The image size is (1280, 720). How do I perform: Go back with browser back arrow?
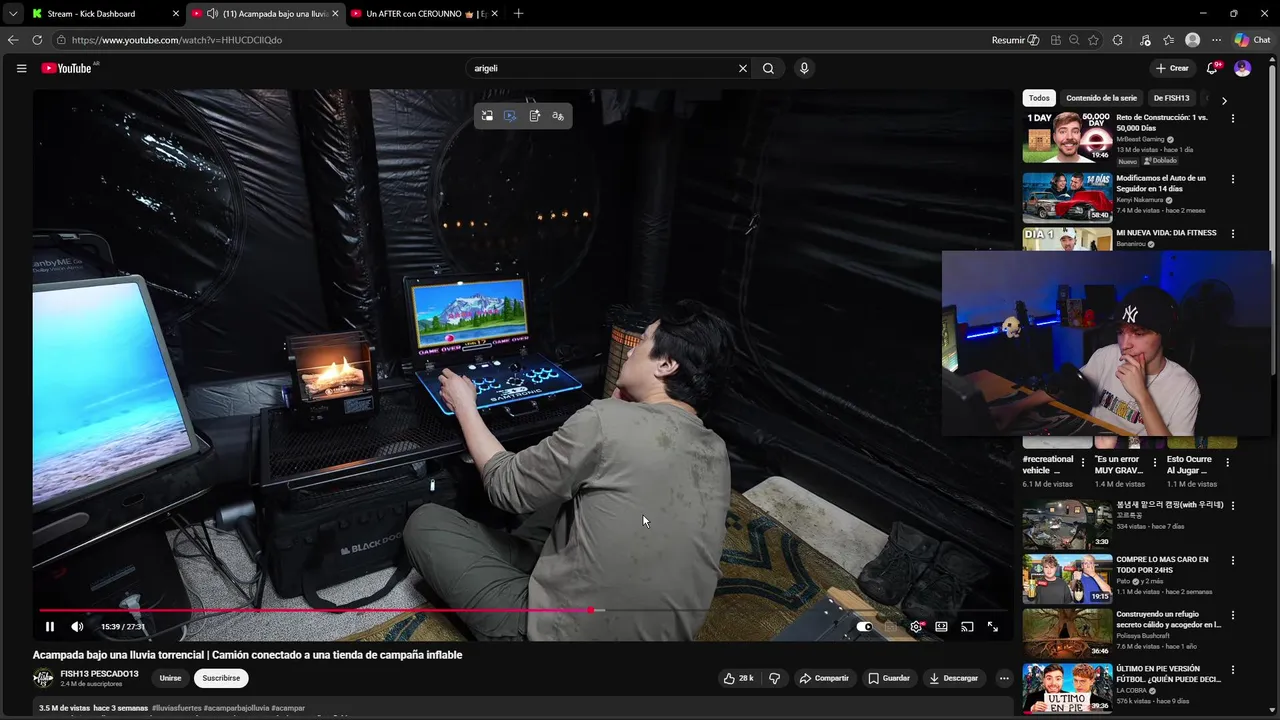(13, 40)
